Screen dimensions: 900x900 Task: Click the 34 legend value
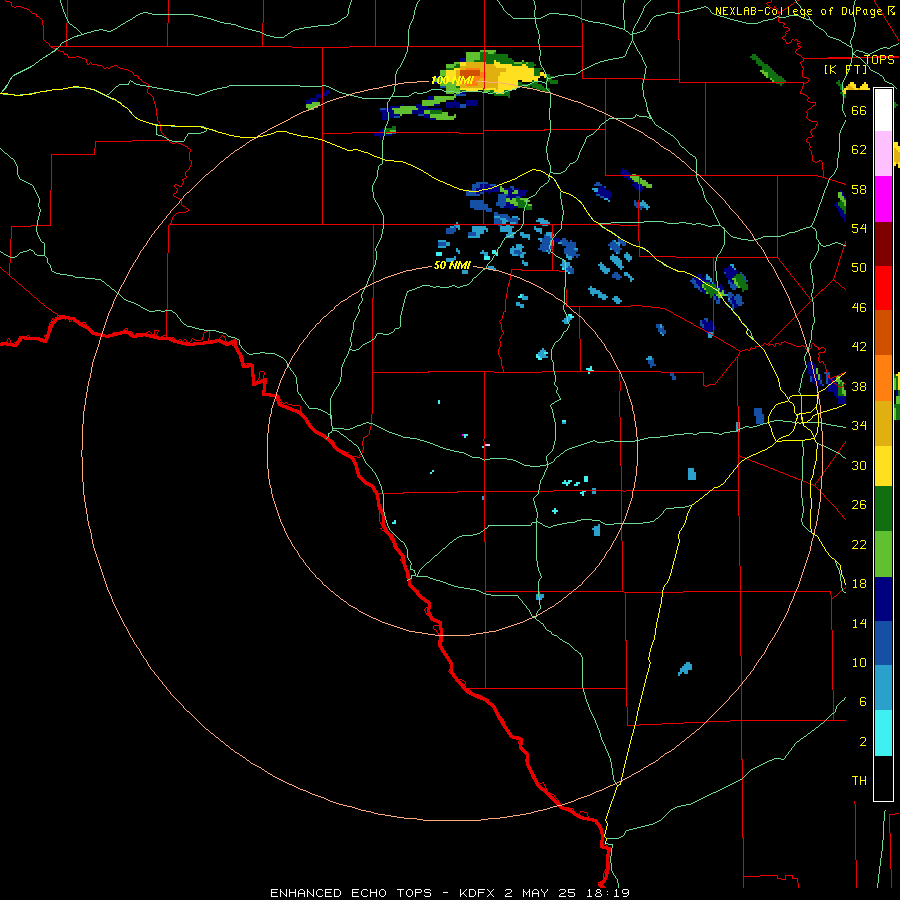point(859,425)
